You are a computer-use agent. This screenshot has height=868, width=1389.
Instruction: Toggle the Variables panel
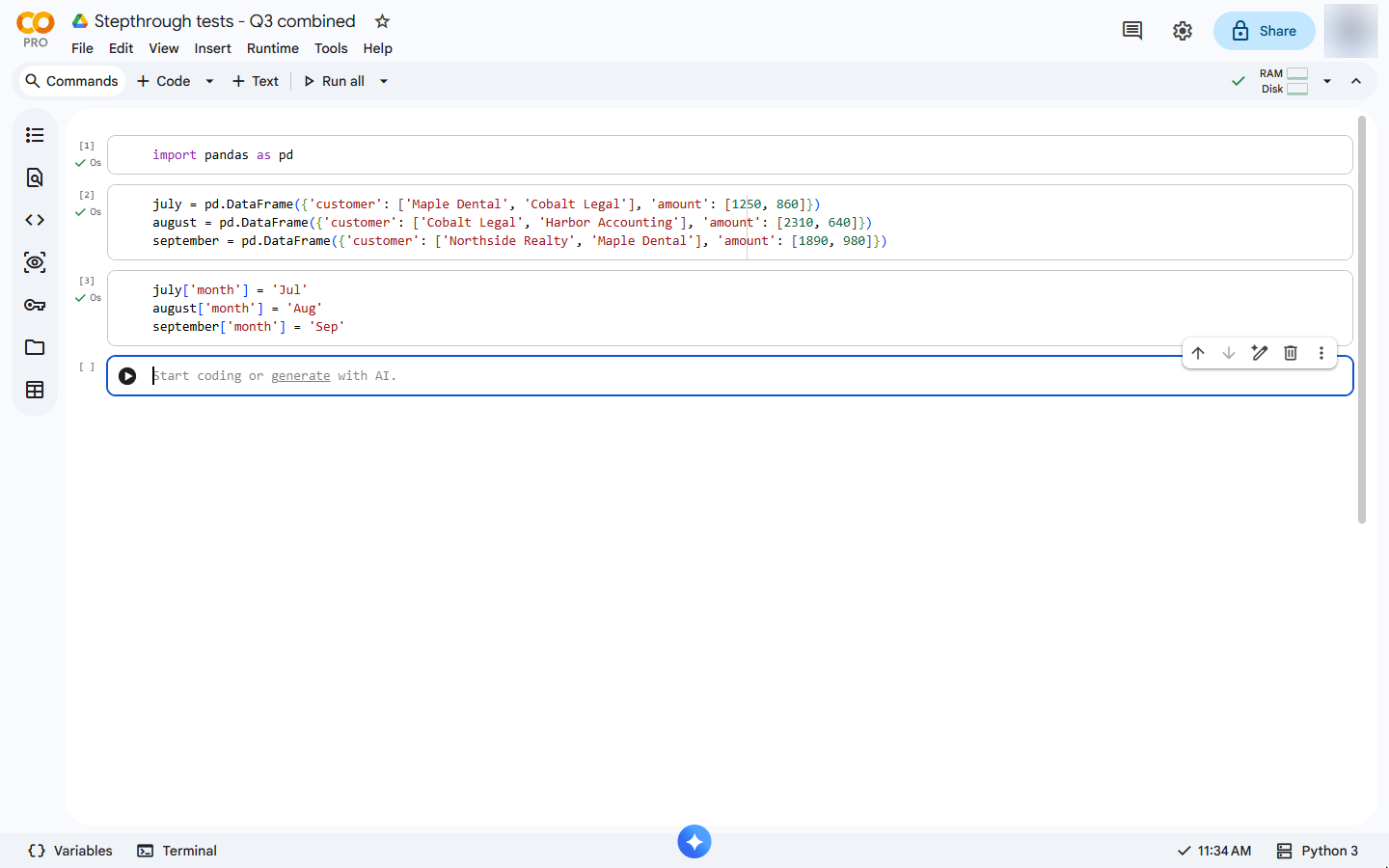70,851
